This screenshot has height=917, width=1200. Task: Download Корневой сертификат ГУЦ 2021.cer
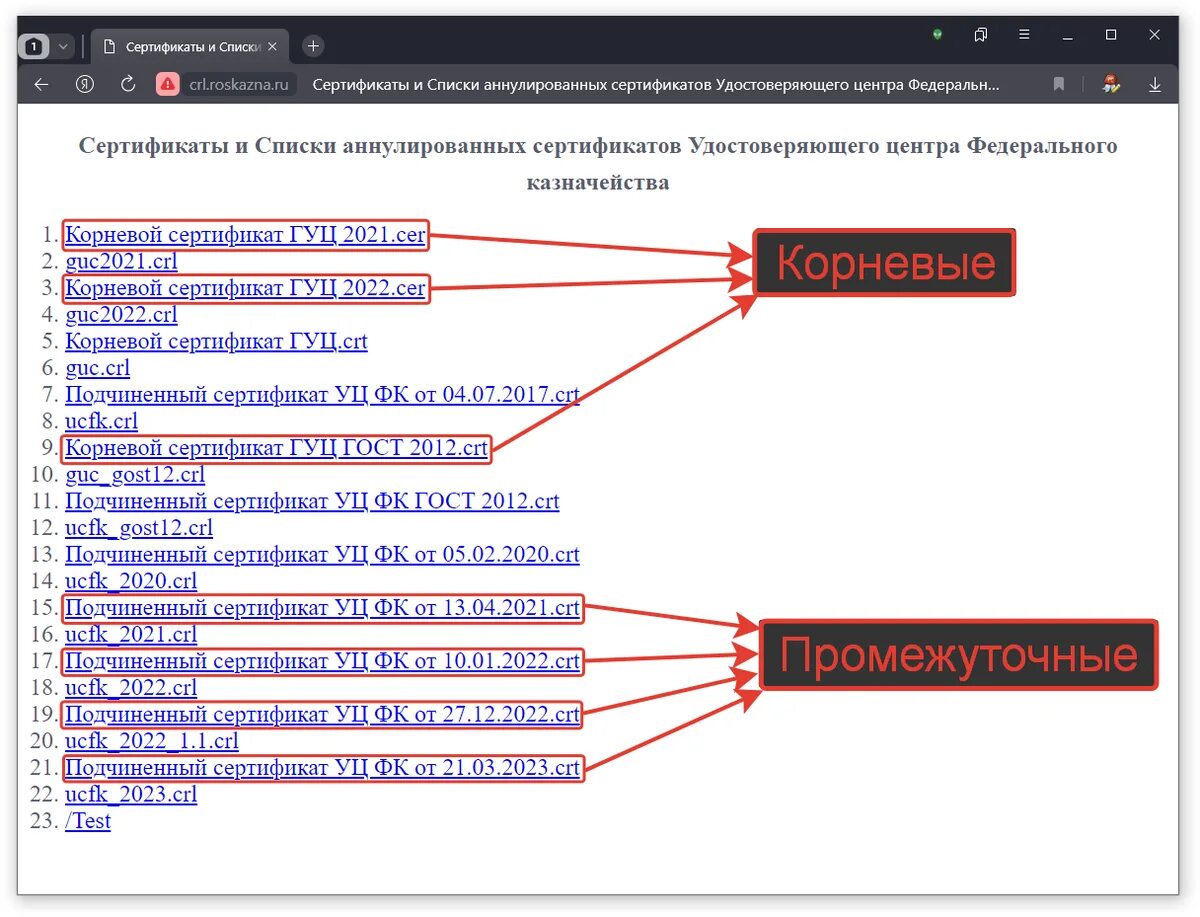[x=245, y=235]
